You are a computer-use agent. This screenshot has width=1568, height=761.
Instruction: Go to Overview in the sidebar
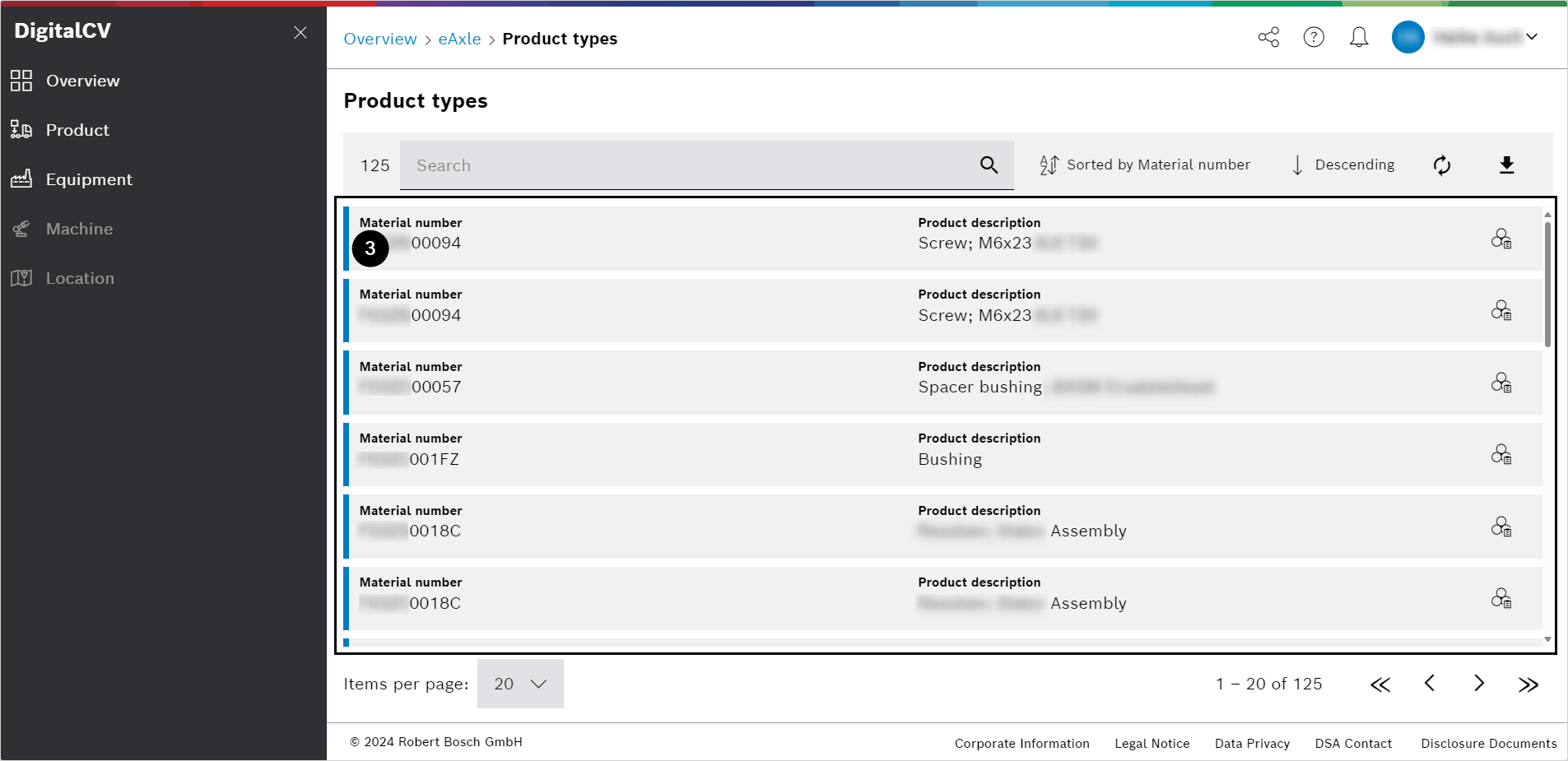(82, 81)
